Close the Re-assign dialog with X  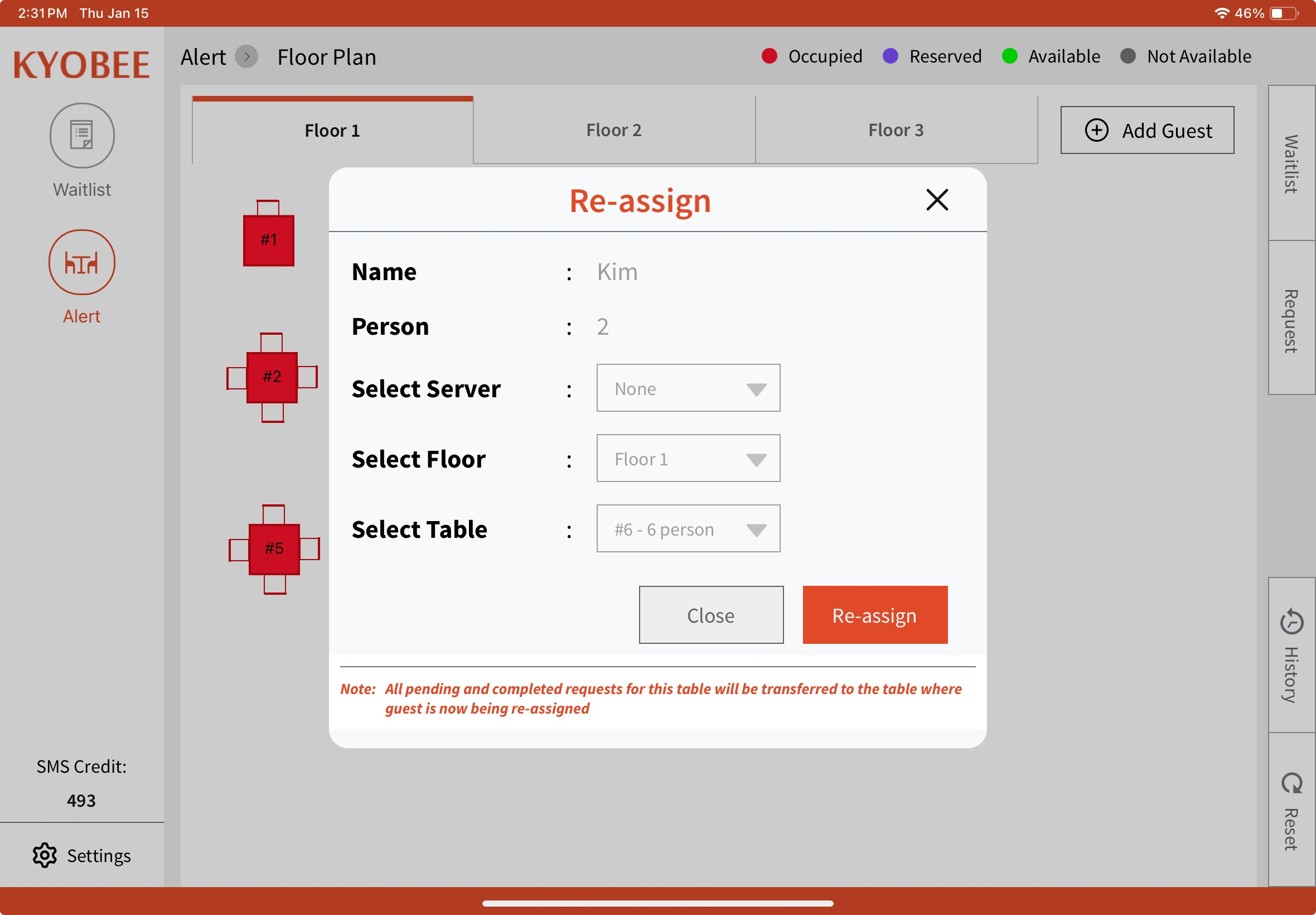[x=937, y=200]
